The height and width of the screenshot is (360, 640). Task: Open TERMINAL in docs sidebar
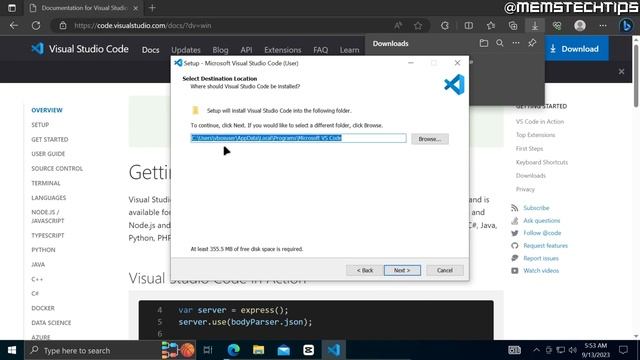click(x=46, y=183)
